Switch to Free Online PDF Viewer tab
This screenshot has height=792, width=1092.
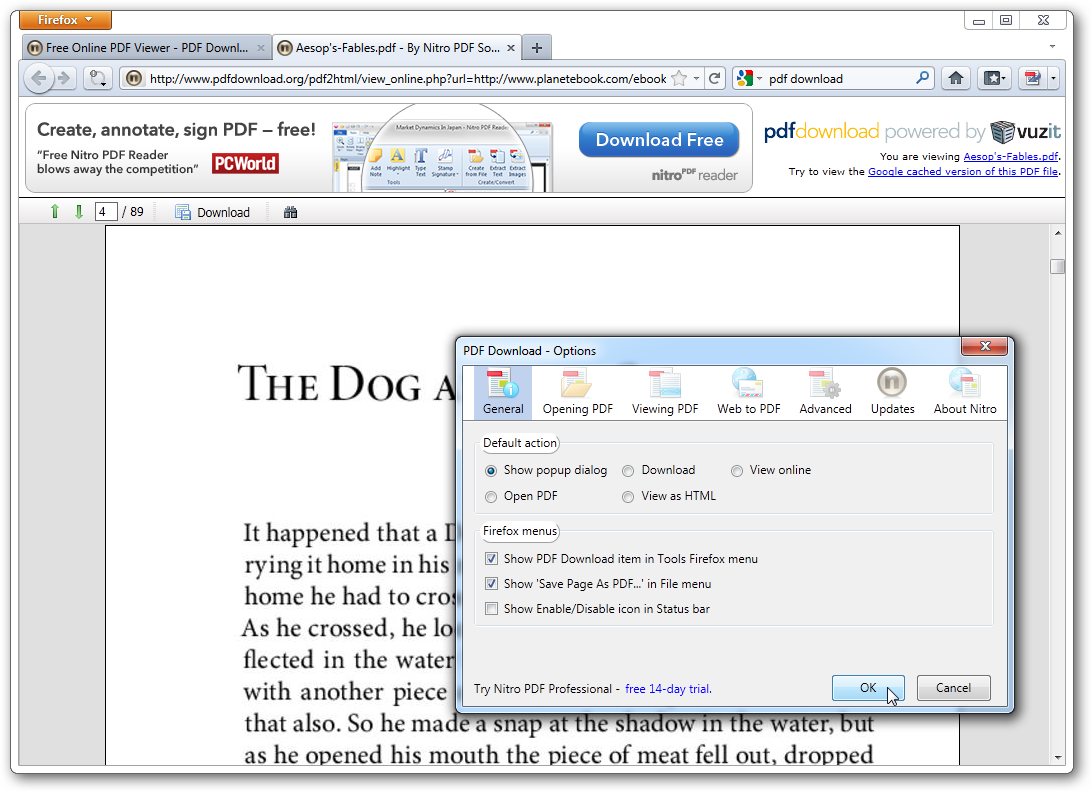[x=146, y=47]
